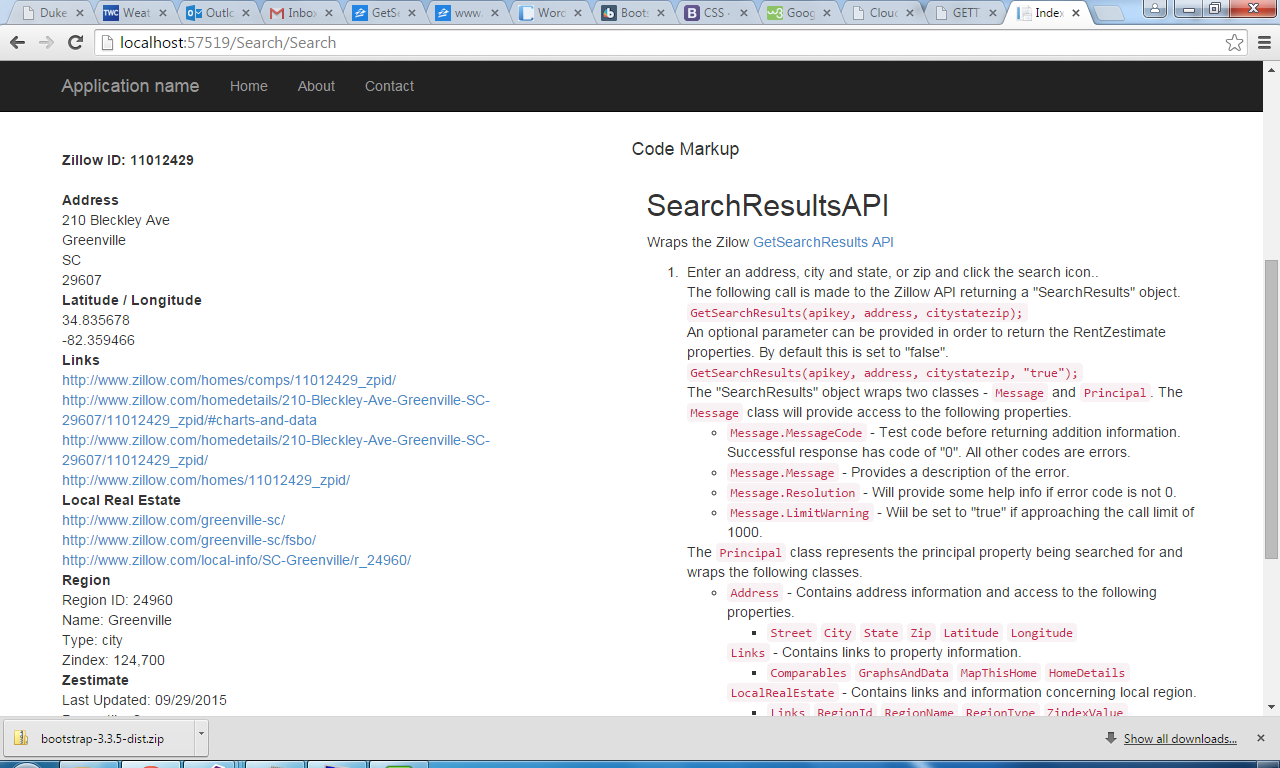1280x768 pixels.
Task: Click the zip code 29607 text
Action: pos(82,280)
